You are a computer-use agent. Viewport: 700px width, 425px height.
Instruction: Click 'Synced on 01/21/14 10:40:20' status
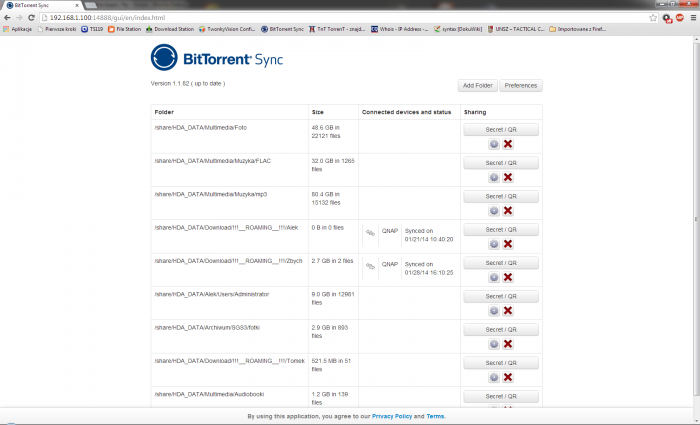click(429, 235)
